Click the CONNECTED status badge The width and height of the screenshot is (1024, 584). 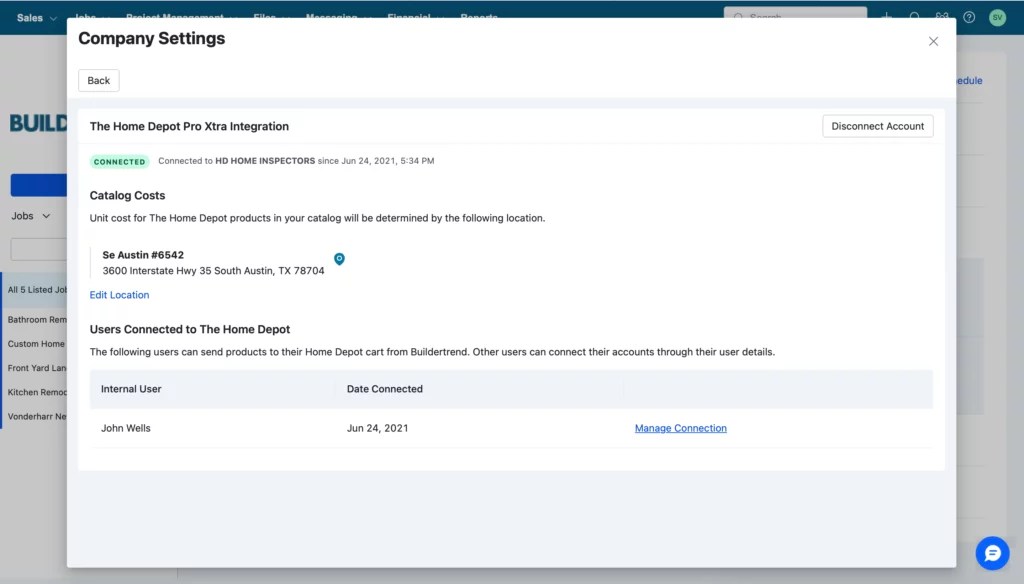(120, 161)
